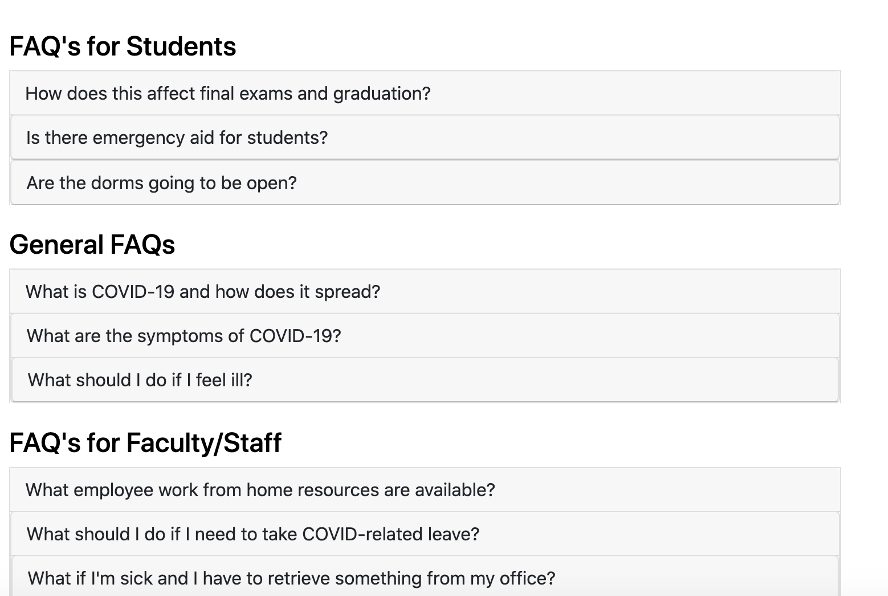This screenshot has width=888, height=596.
Task: Click the "General FAQs" heading
Action: point(91,244)
